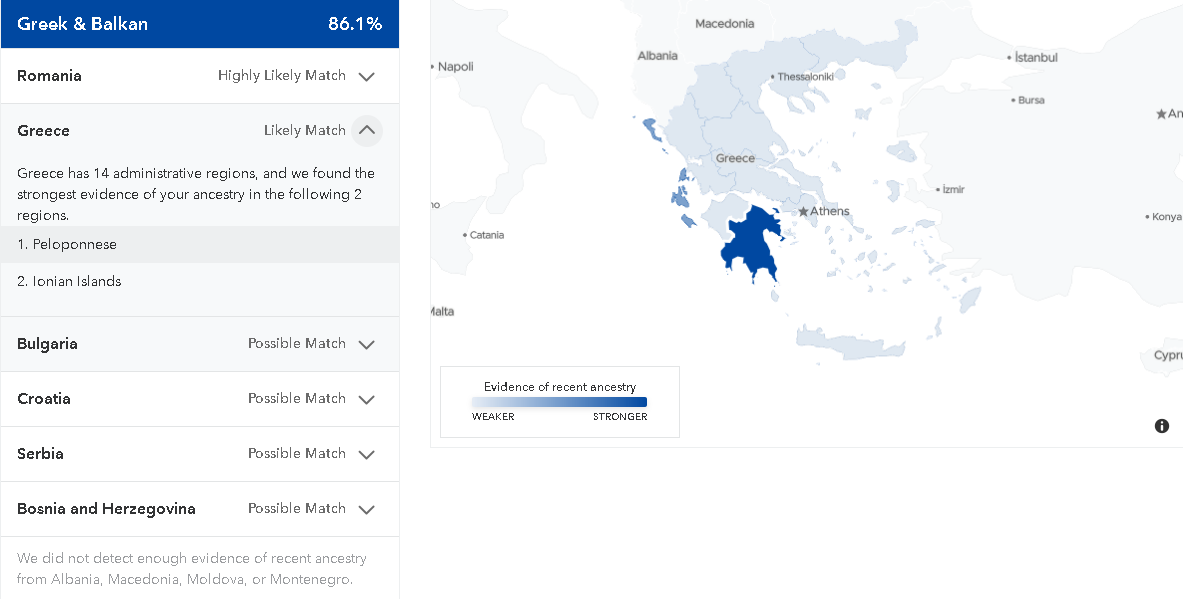1183x599 pixels.
Task: Click the İzmir city marker
Action: 938,190
